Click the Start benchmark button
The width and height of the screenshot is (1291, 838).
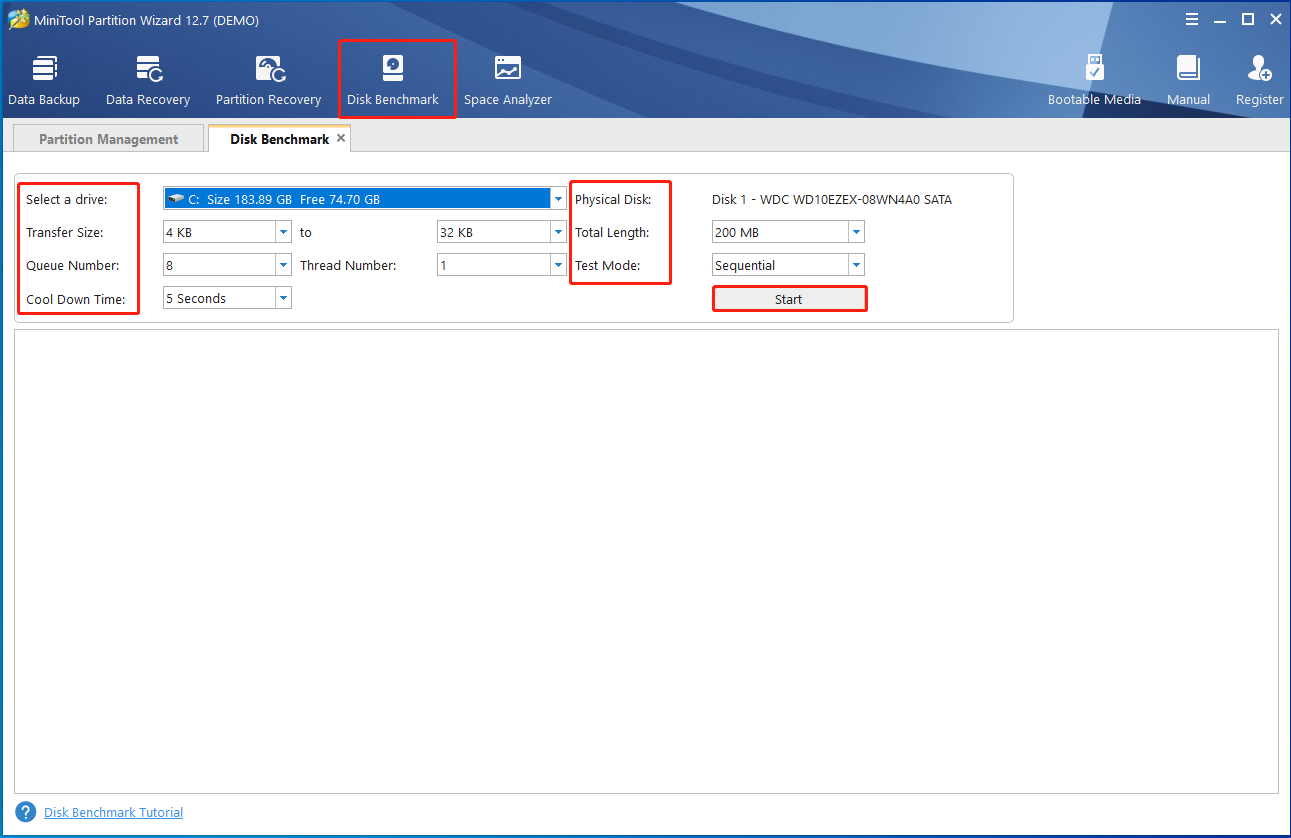pyautogui.click(x=789, y=299)
